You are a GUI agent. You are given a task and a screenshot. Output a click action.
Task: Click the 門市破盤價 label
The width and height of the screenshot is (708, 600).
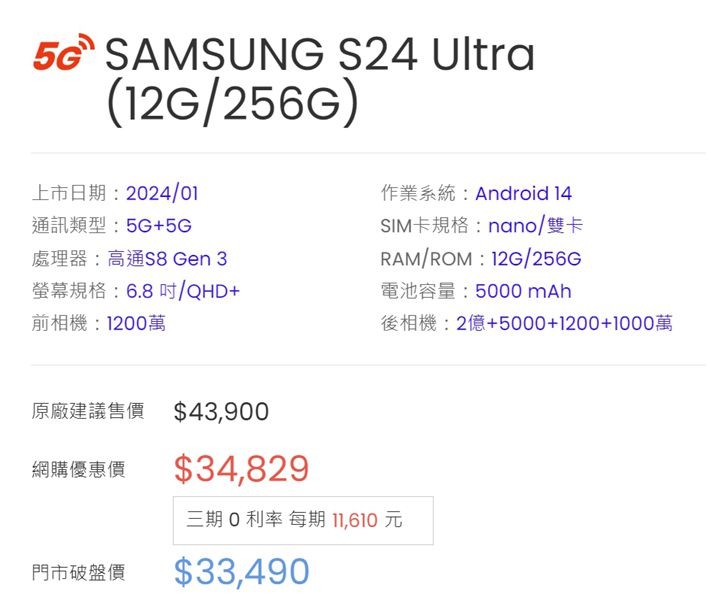click(79, 572)
